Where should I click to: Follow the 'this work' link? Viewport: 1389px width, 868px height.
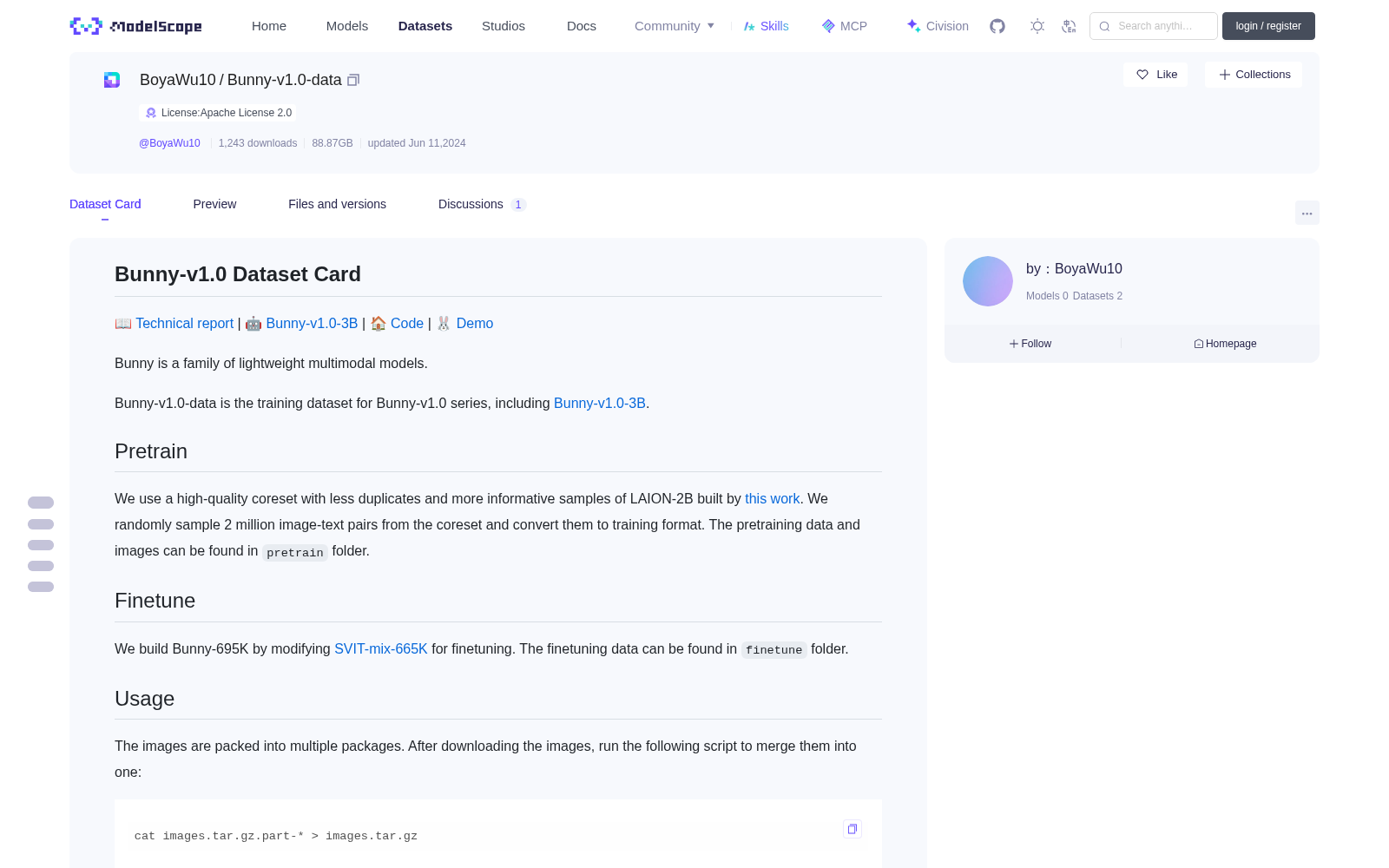click(773, 498)
